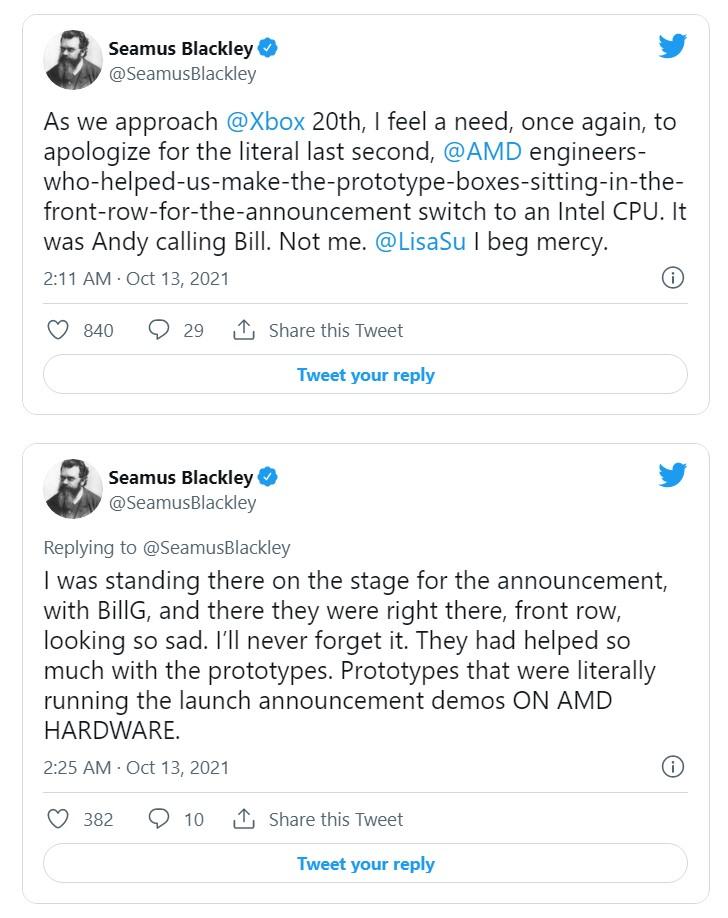Share the first tweet via share icon
The height and width of the screenshot is (918, 728).
tap(244, 330)
